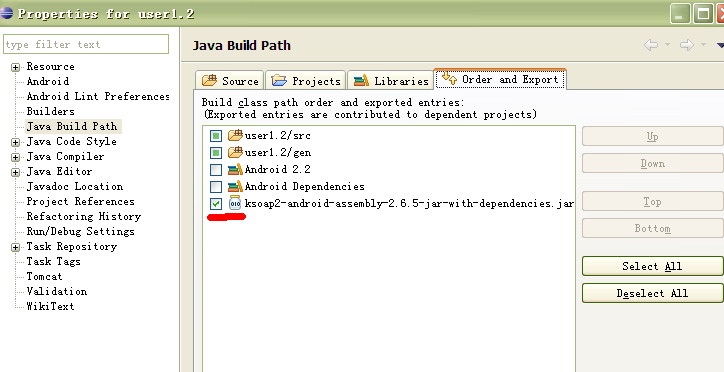Click the Bottom button

[x=652, y=228]
